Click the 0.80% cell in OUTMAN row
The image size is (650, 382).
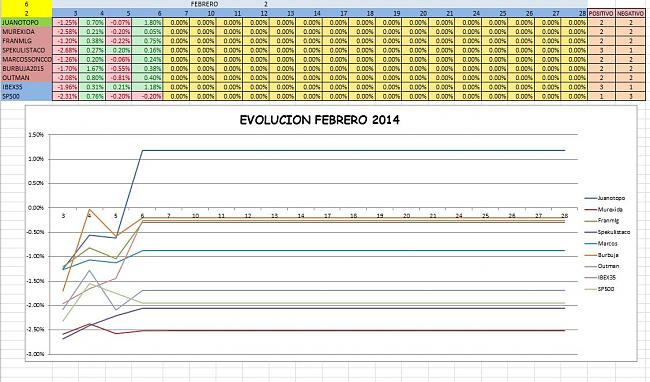tap(92, 77)
